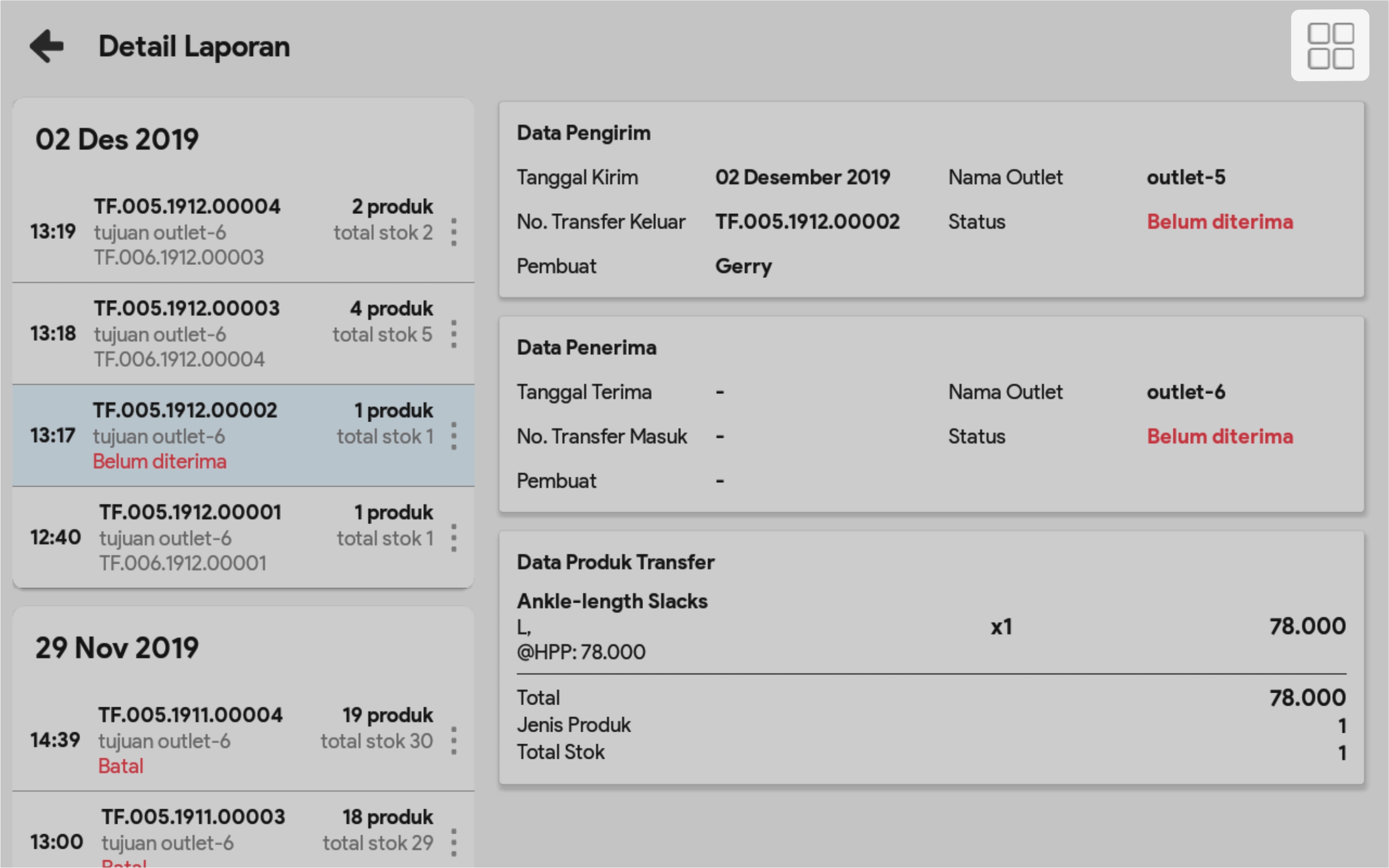Click the Data Penerima card heading

[x=586, y=348]
